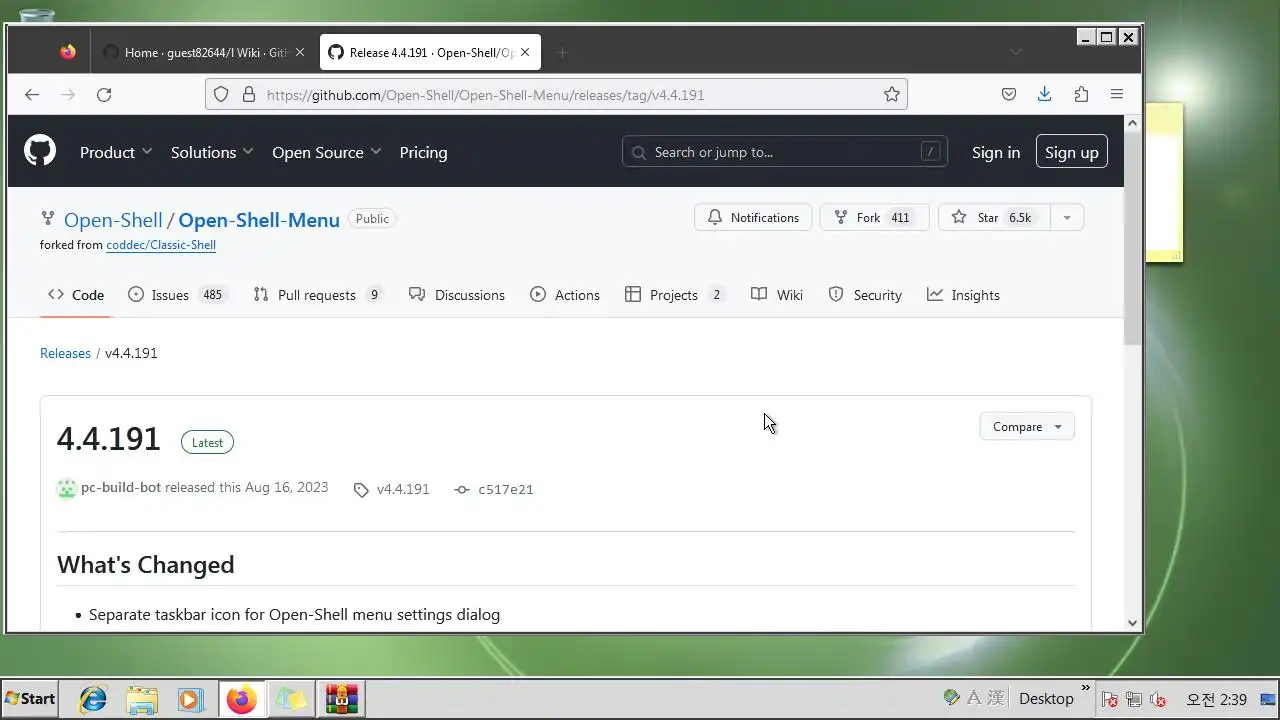Switch to the Discussions tab

457,295
